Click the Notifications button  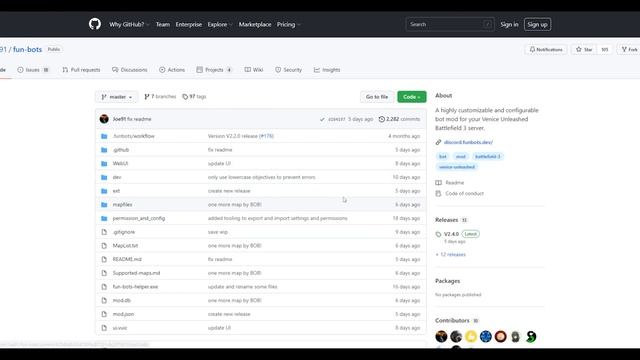coord(546,49)
